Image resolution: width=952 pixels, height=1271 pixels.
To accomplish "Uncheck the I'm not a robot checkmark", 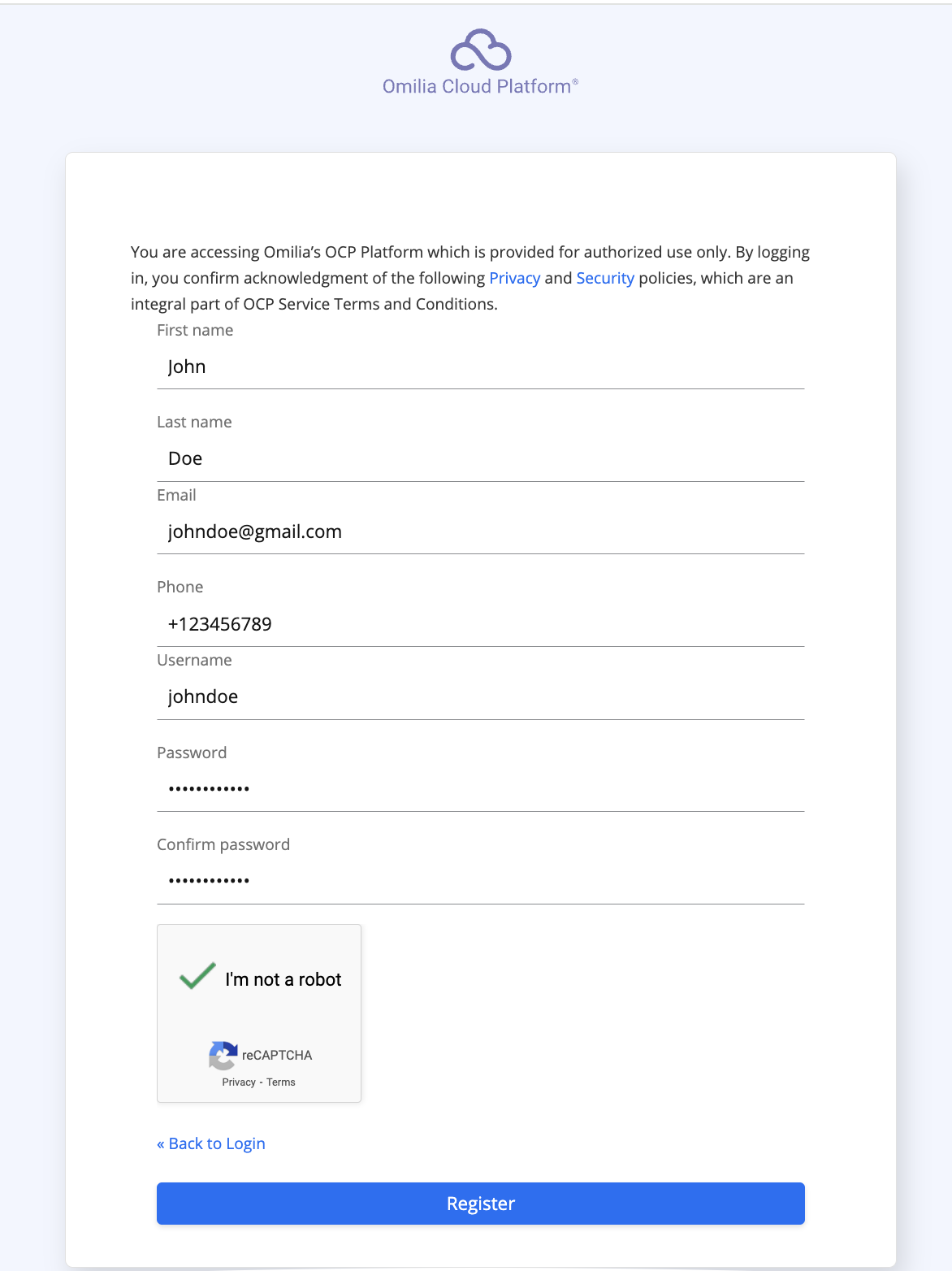I will tap(197, 976).
